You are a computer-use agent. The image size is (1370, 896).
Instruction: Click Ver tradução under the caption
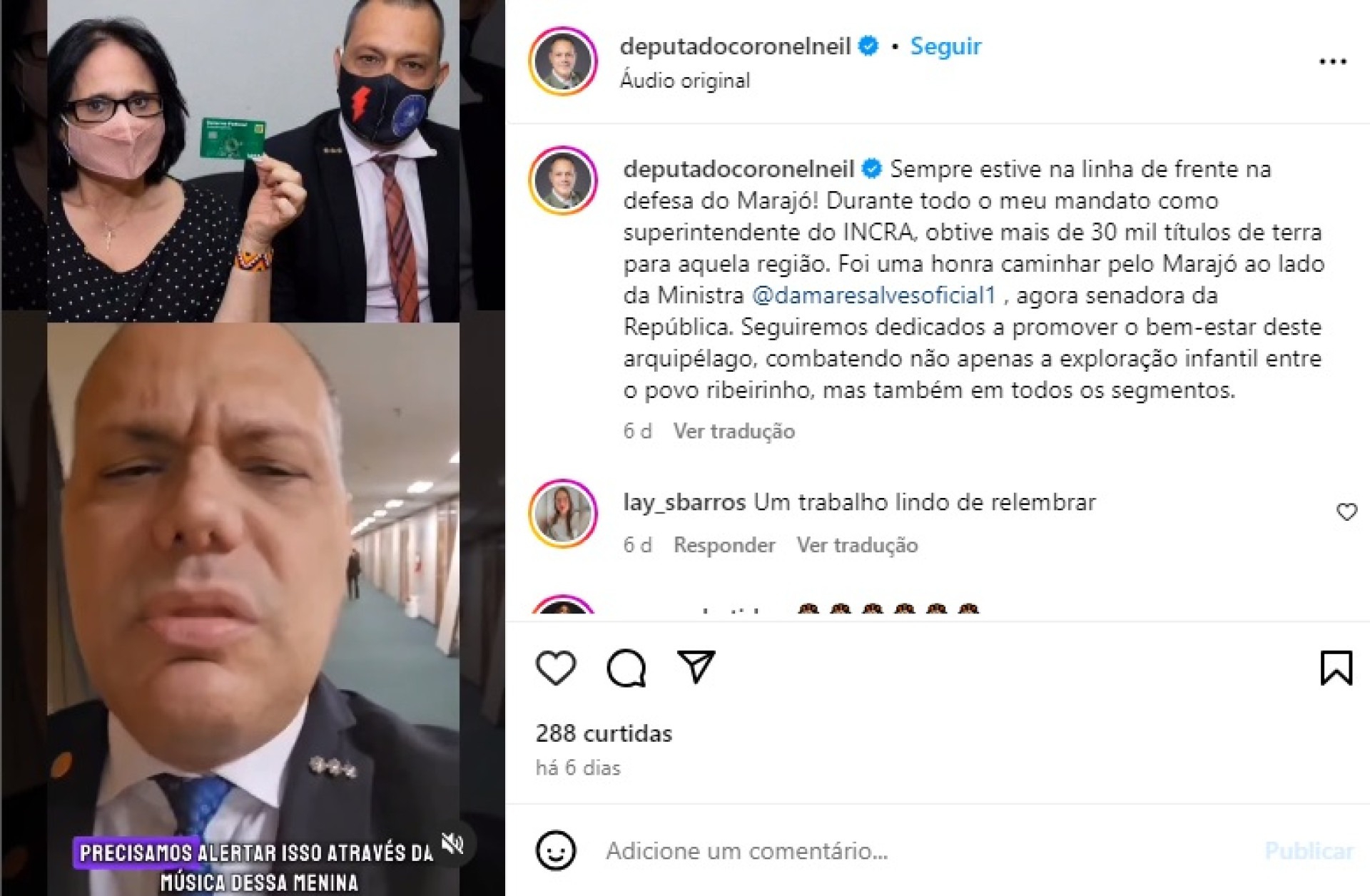coord(734,431)
